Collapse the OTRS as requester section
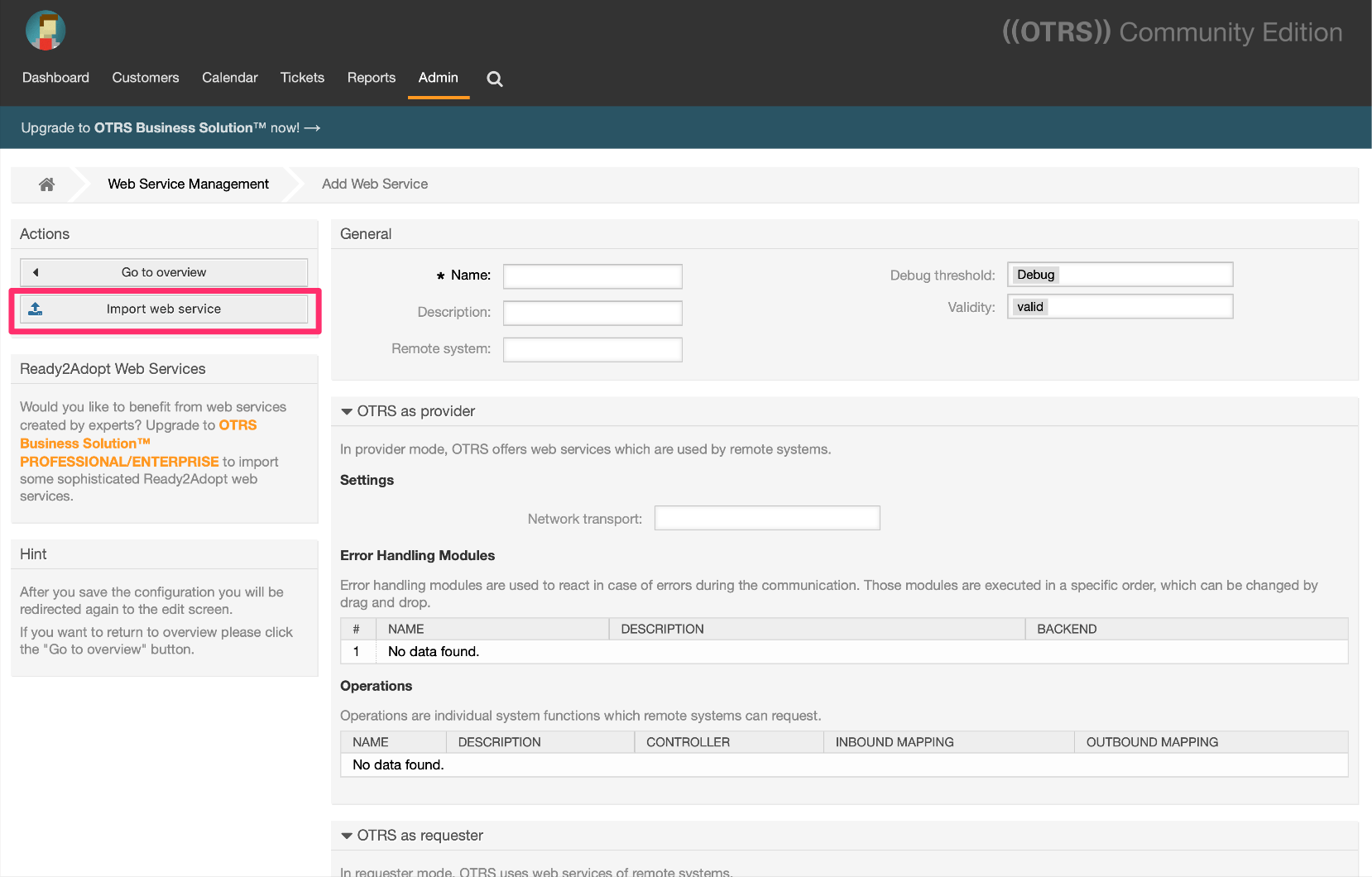1372x877 pixels. click(347, 836)
